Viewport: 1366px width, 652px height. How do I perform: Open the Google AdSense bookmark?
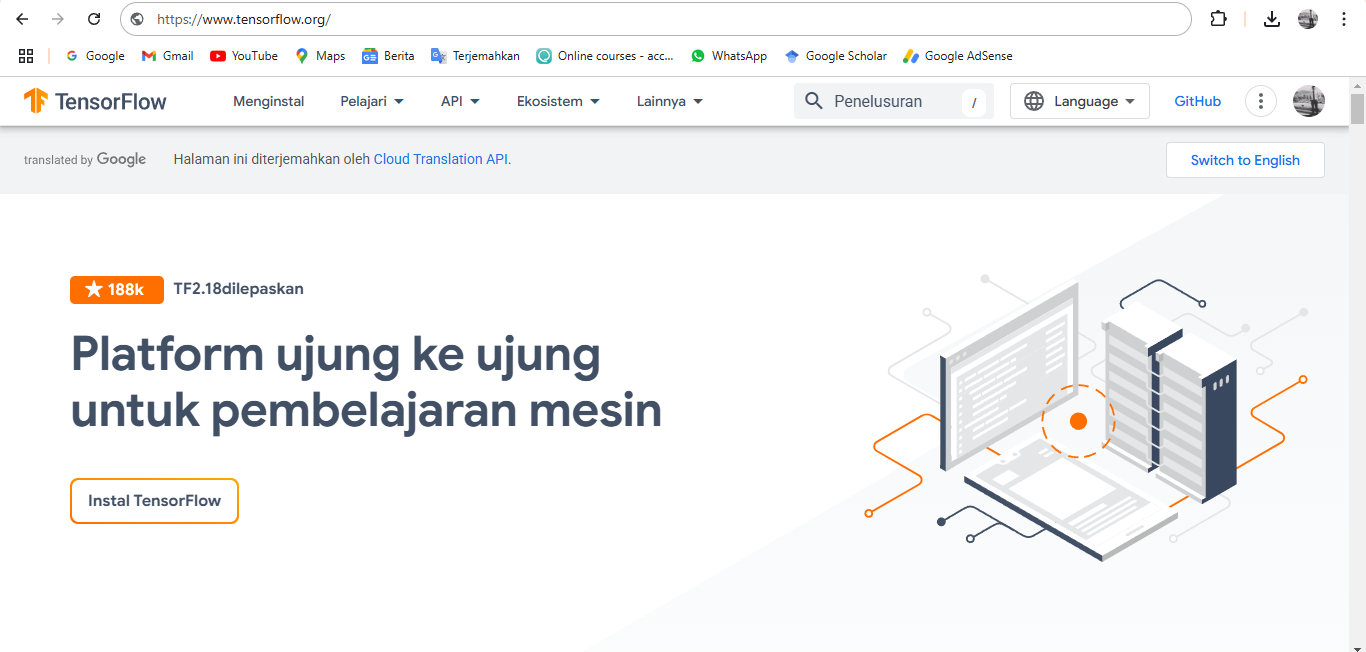coord(958,56)
